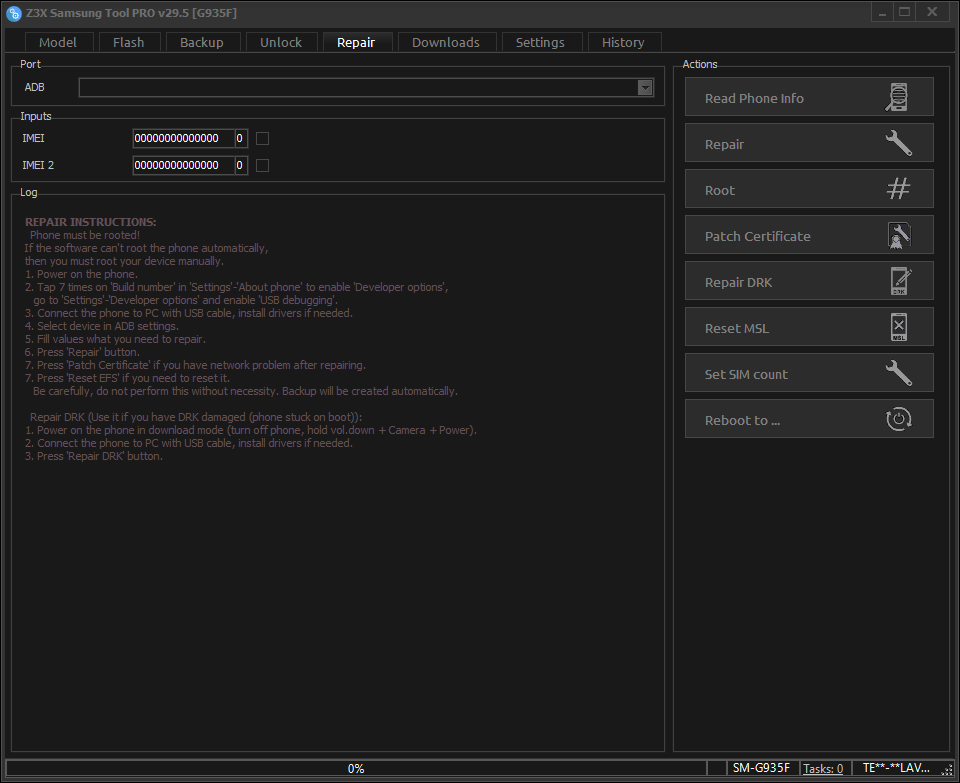Click the Repair DRK phone icon
960x783 pixels.
coord(900,282)
